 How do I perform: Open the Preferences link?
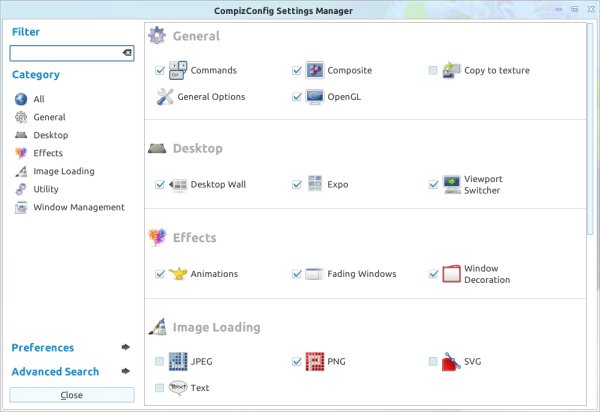click(x=42, y=347)
